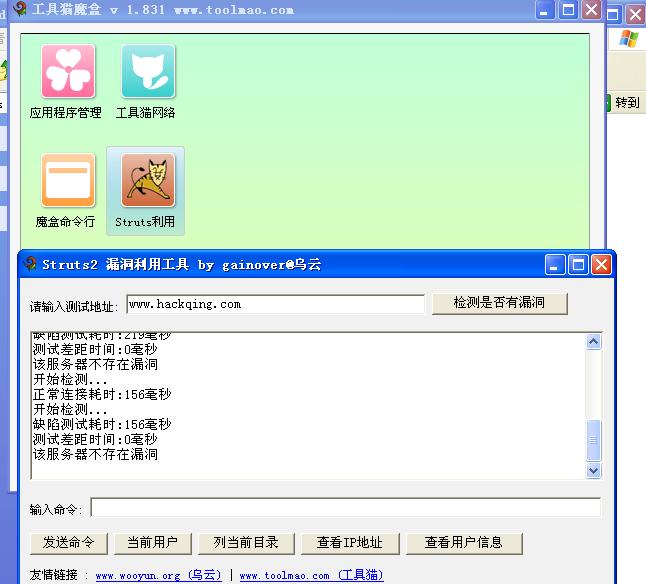Open the 应用程序管理 heart icon

coord(68,71)
